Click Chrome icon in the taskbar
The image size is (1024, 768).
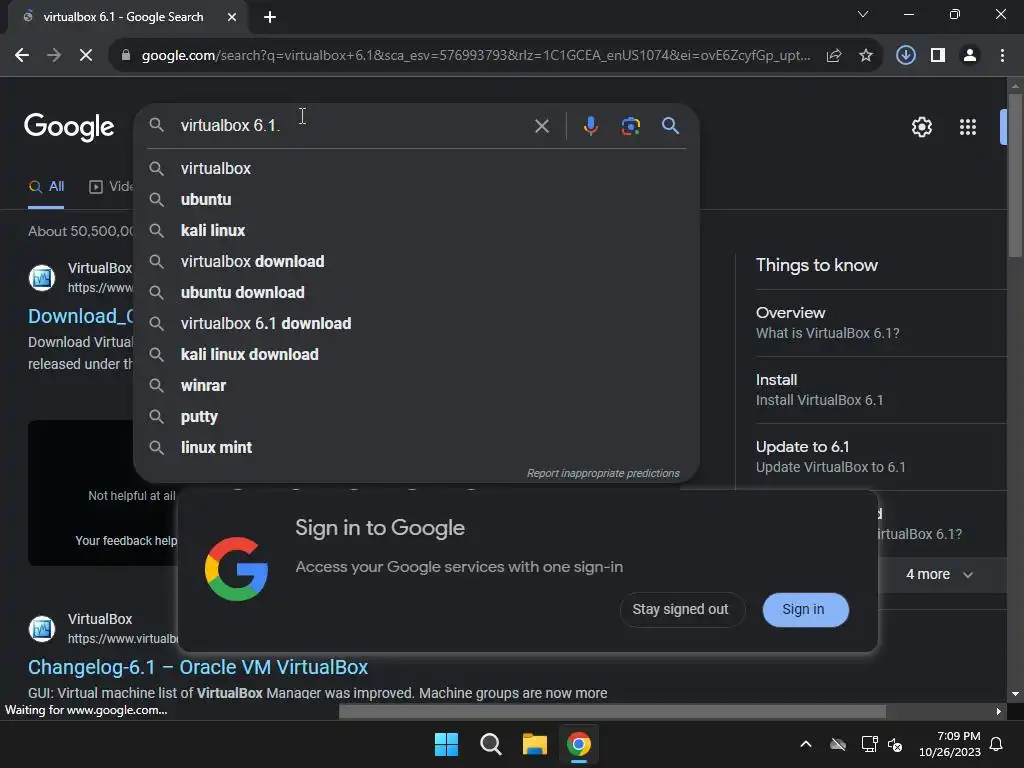tap(579, 744)
